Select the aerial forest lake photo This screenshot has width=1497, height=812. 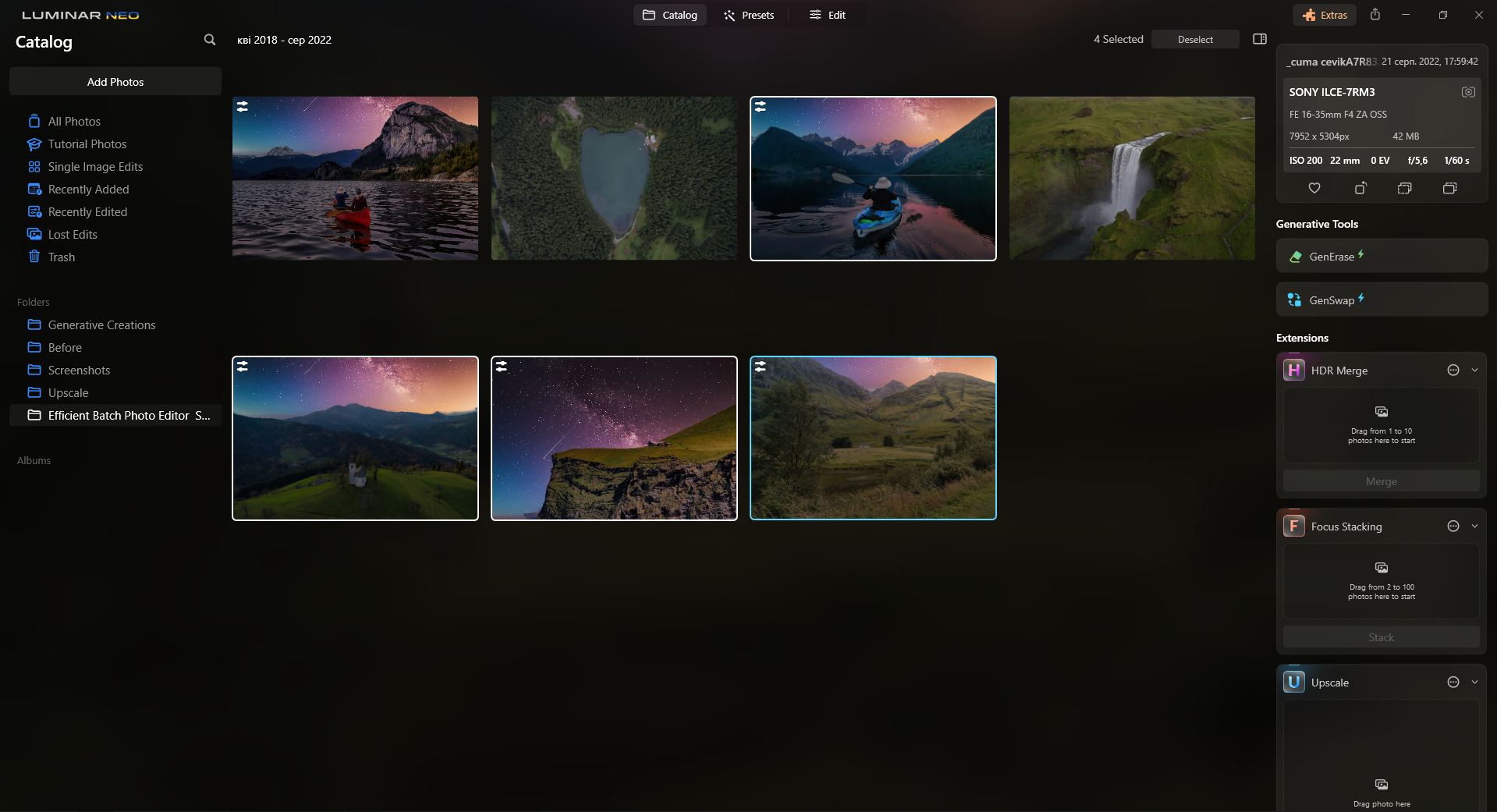[x=614, y=179]
